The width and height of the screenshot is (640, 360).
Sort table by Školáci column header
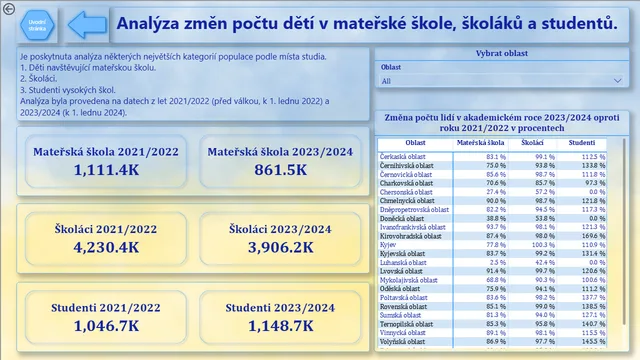click(532, 143)
